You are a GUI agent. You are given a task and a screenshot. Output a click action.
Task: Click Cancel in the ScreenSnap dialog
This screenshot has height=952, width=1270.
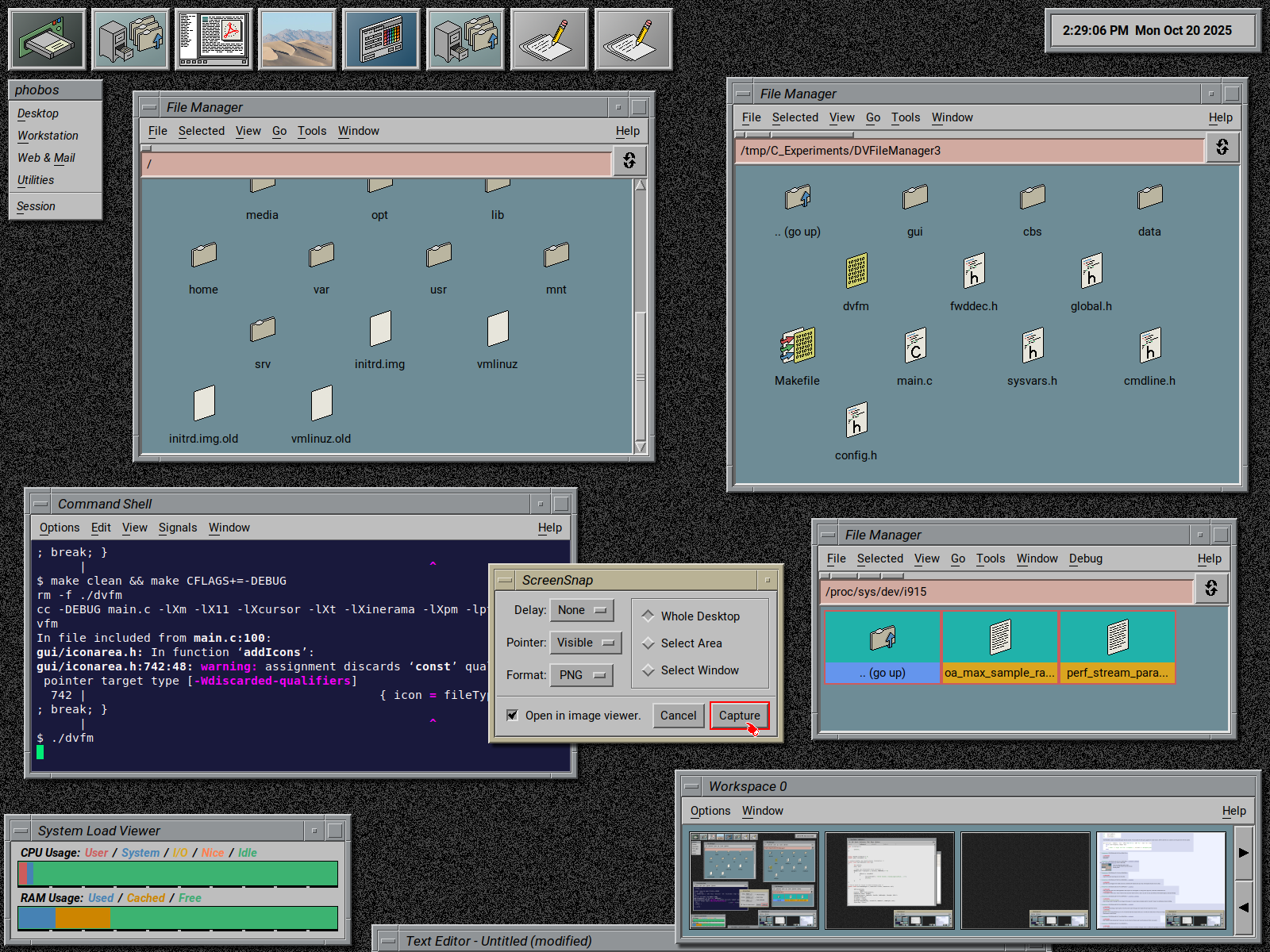678,716
